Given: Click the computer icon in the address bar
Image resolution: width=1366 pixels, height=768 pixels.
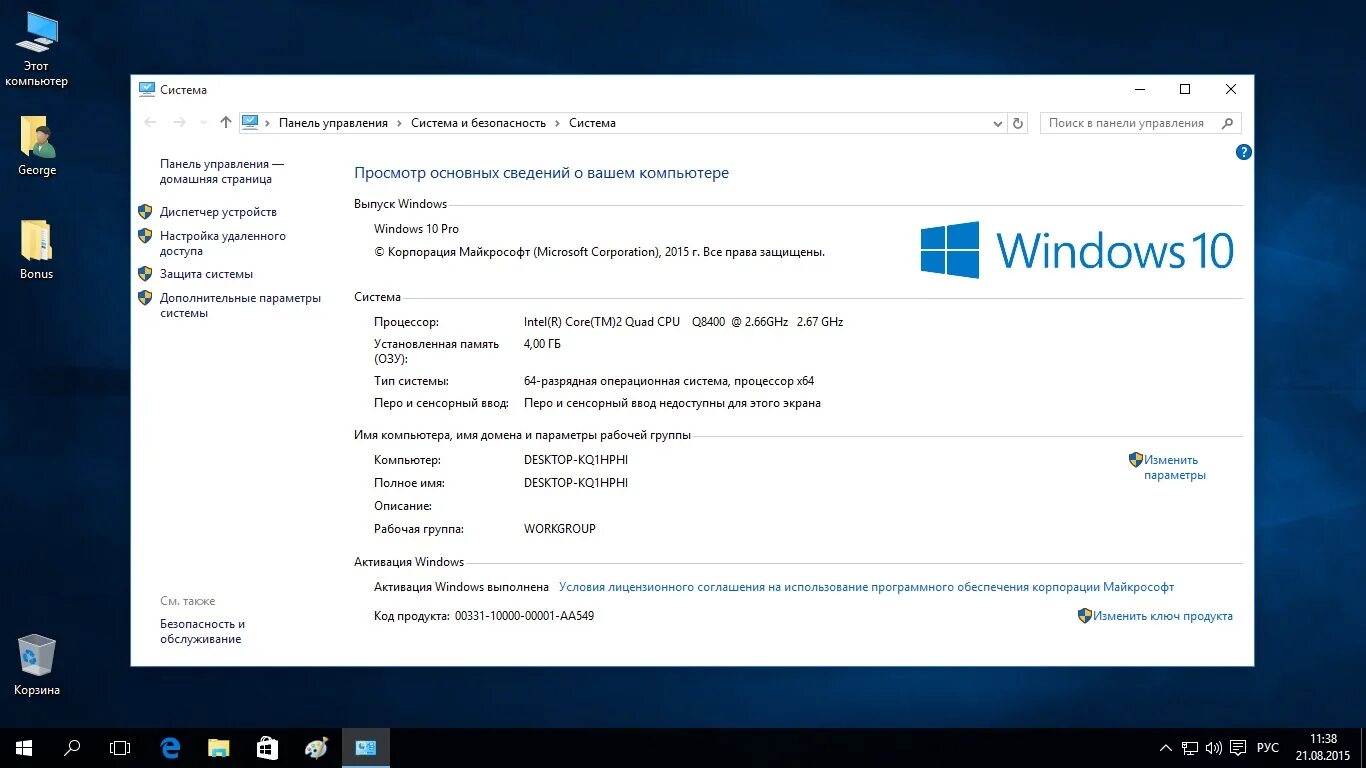Looking at the screenshot, I should click(250, 122).
